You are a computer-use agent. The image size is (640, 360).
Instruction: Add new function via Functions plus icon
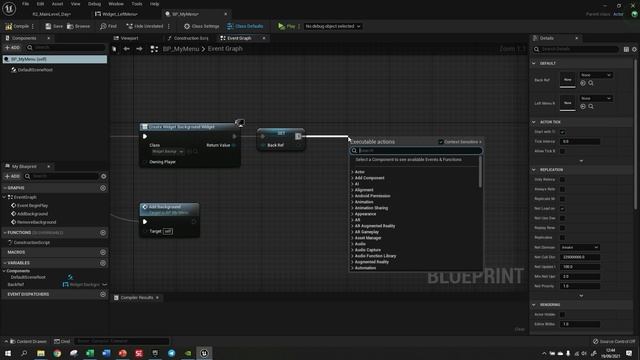click(103, 233)
